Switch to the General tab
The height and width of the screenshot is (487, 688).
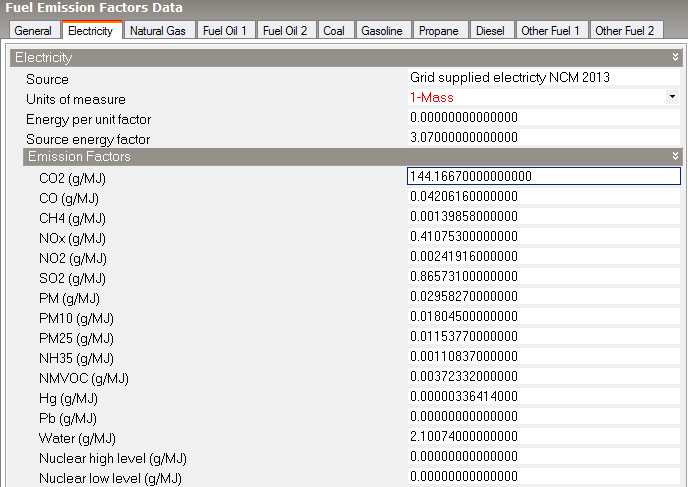click(x=33, y=31)
